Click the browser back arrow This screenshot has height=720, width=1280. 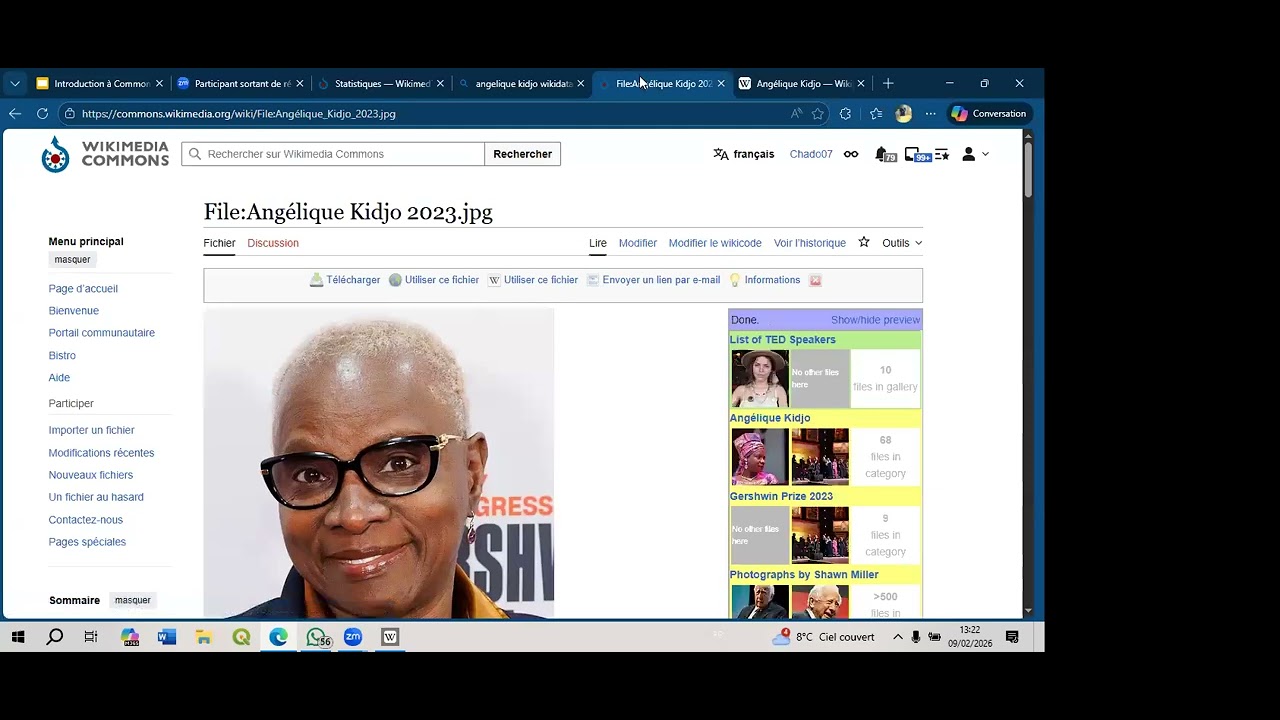pyautogui.click(x=15, y=114)
